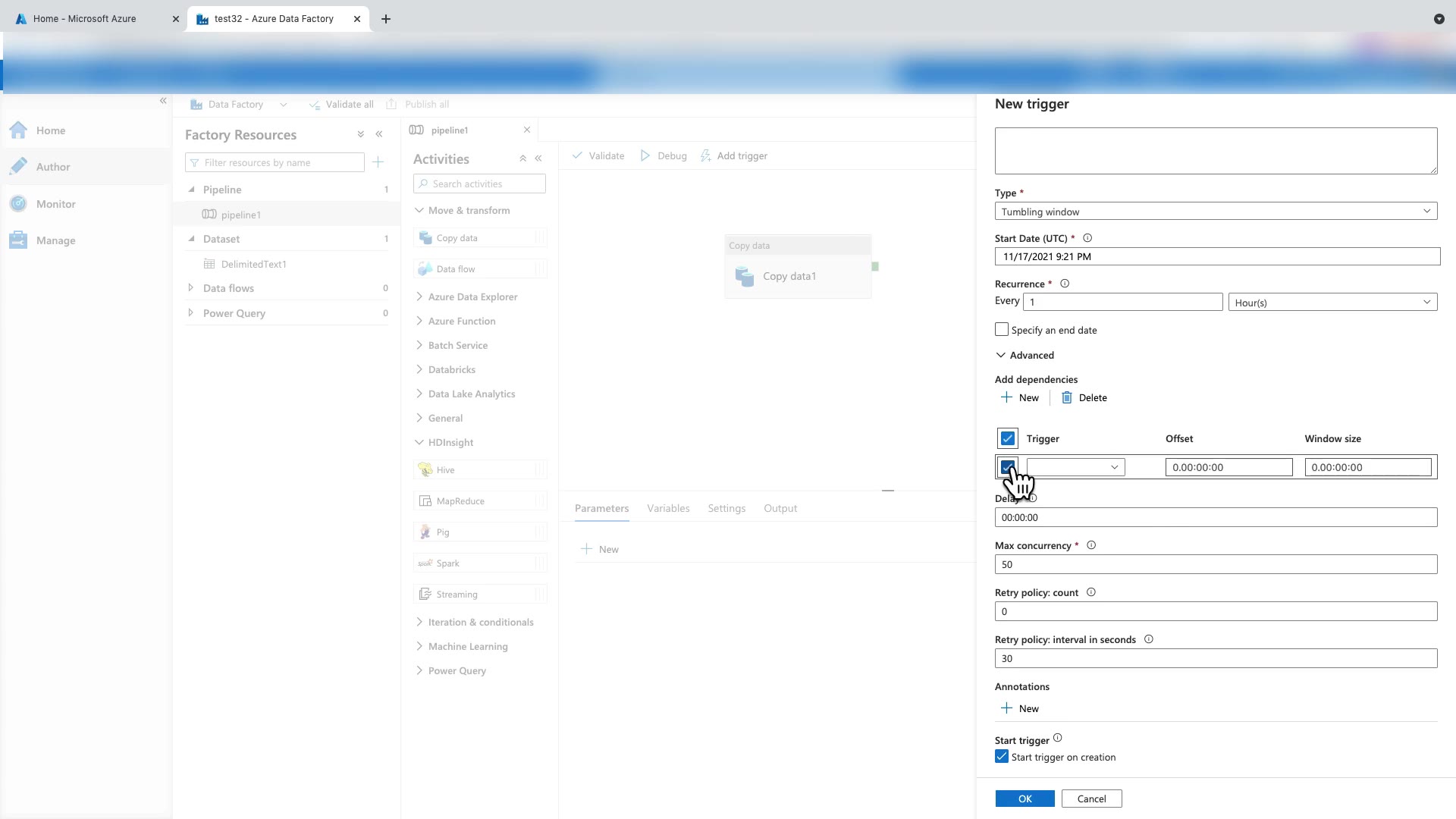Open the Type dropdown showing Tumbling window
The height and width of the screenshot is (819, 1456).
(1216, 212)
